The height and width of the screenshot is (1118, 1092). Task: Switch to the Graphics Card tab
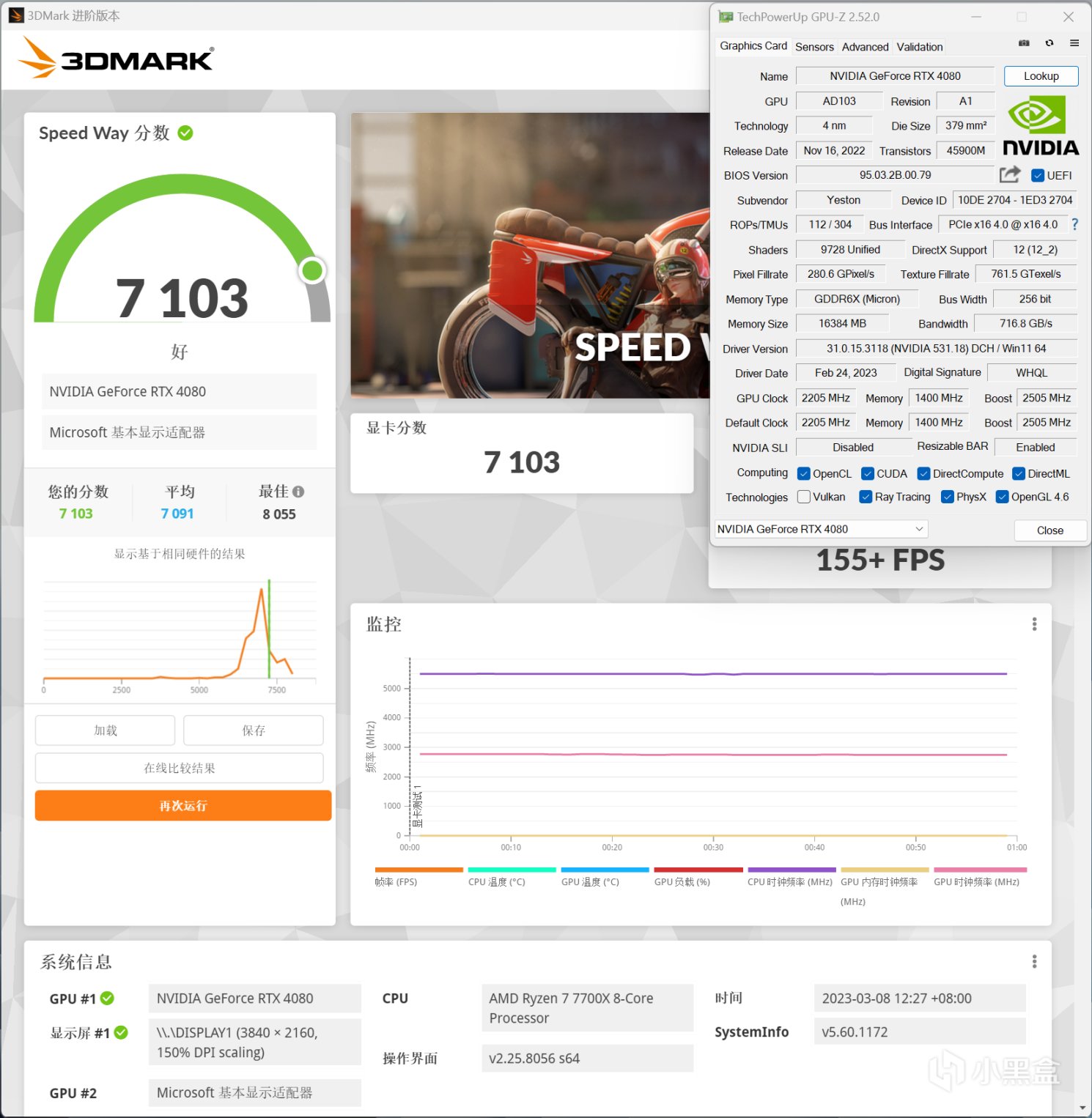(753, 45)
